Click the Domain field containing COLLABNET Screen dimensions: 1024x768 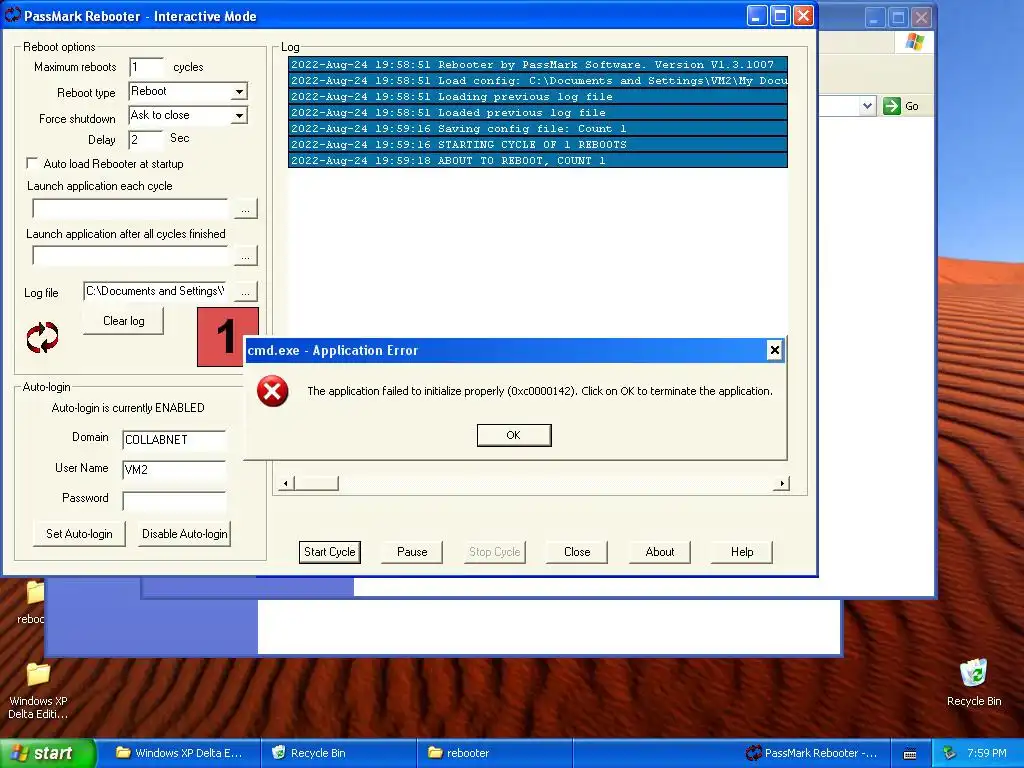coord(174,440)
